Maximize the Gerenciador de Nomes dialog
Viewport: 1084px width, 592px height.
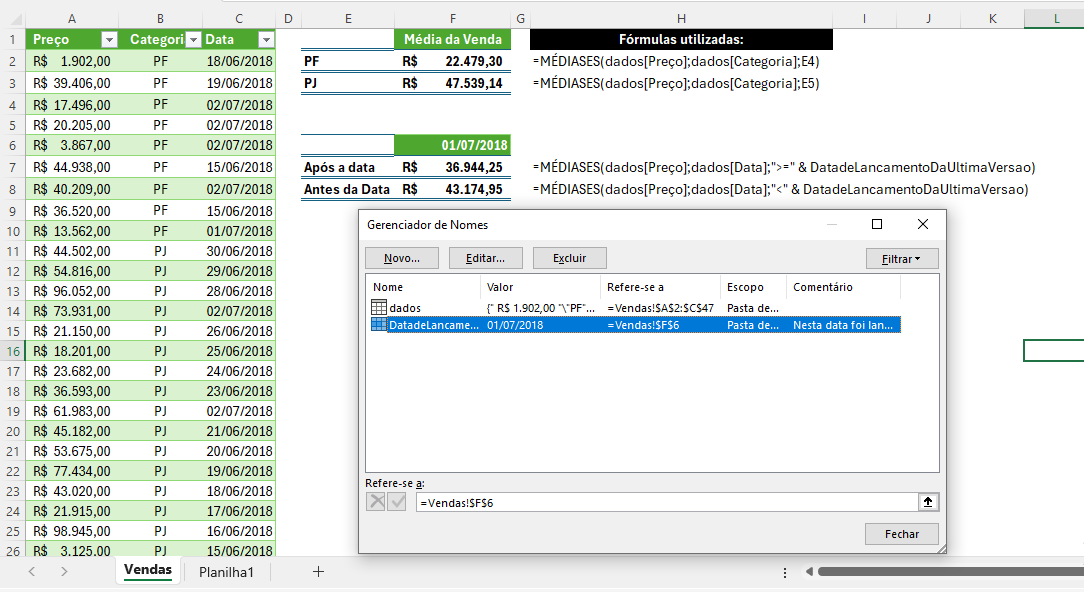point(877,224)
